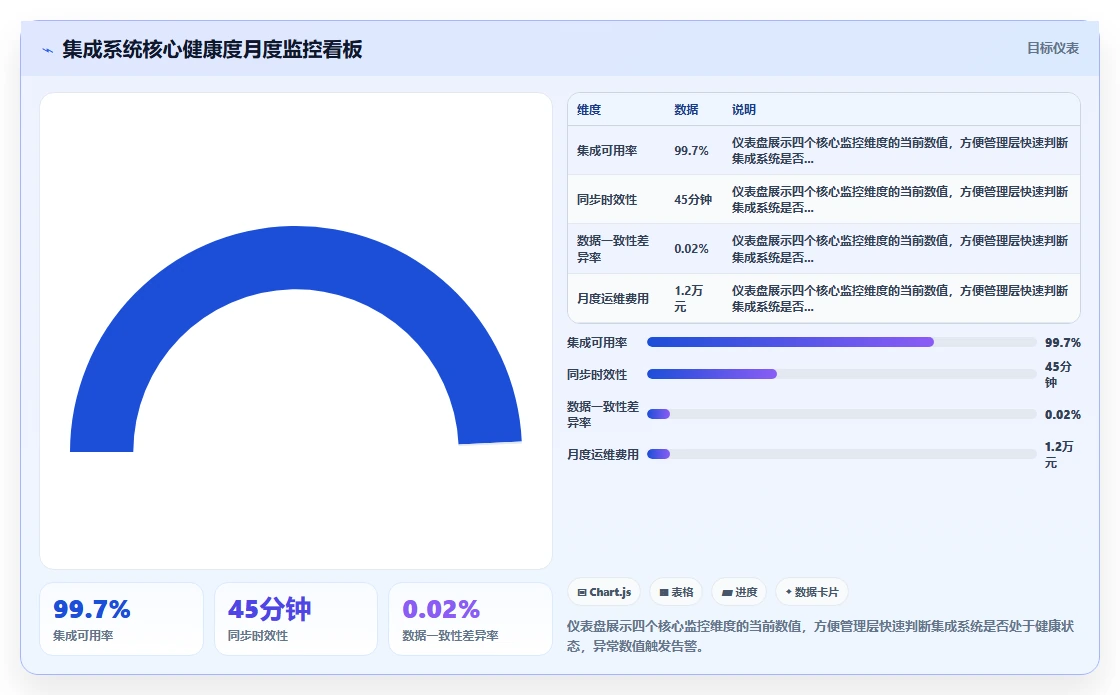Select the 进度 chip
1120x695 pixels.
coord(739,592)
